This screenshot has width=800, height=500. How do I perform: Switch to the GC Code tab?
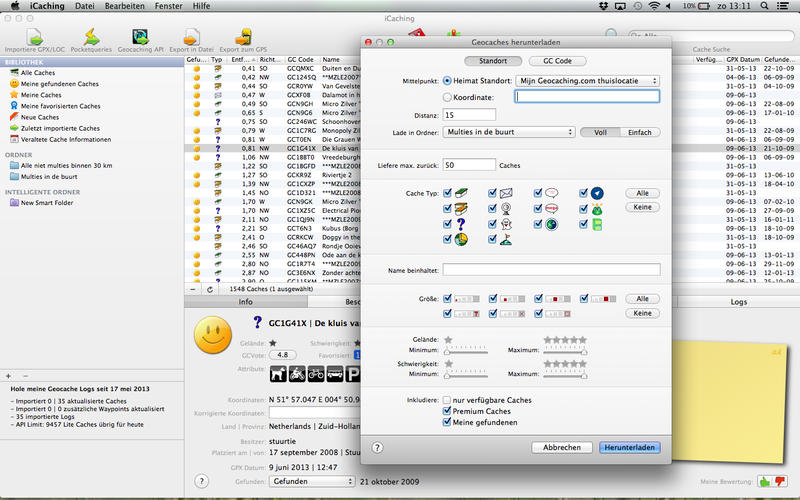click(x=557, y=61)
